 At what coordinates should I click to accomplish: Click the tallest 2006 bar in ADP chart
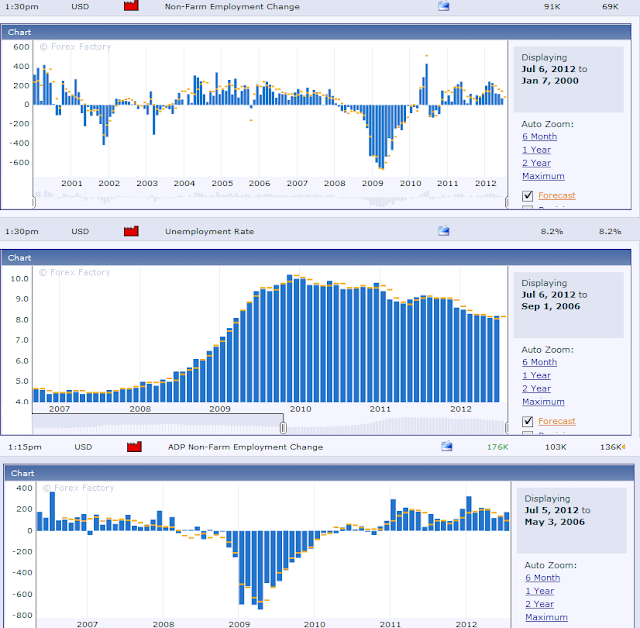coord(52,511)
